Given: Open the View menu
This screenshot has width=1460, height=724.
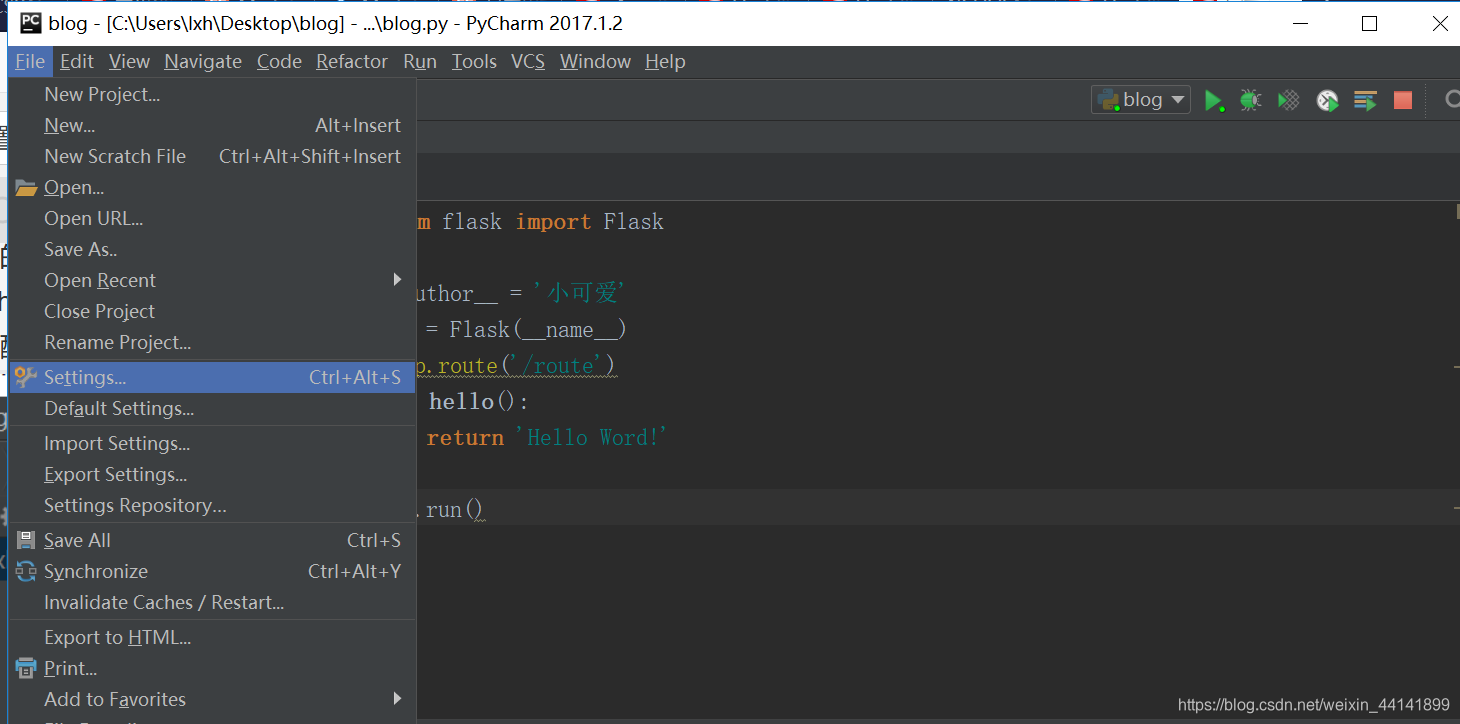Looking at the screenshot, I should pos(129,61).
